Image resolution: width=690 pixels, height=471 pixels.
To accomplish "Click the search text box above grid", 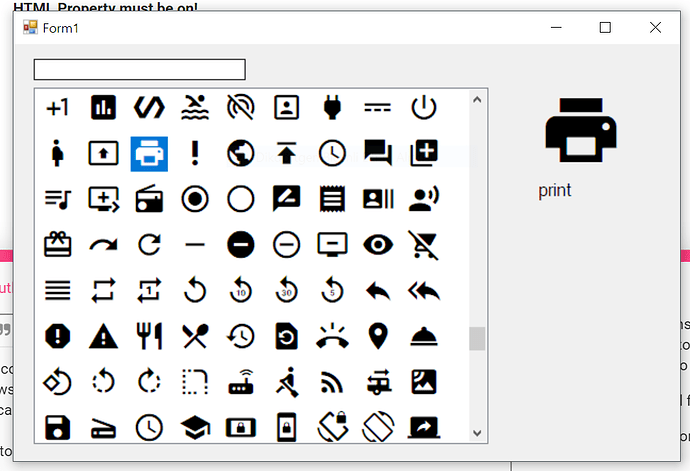I will [140, 70].
